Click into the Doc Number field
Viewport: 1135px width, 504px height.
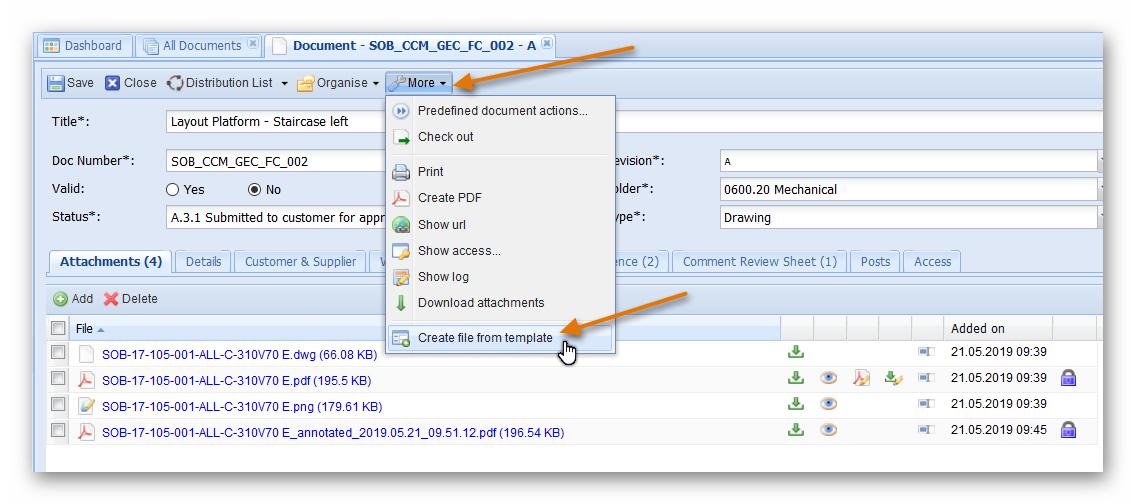tap(277, 161)
